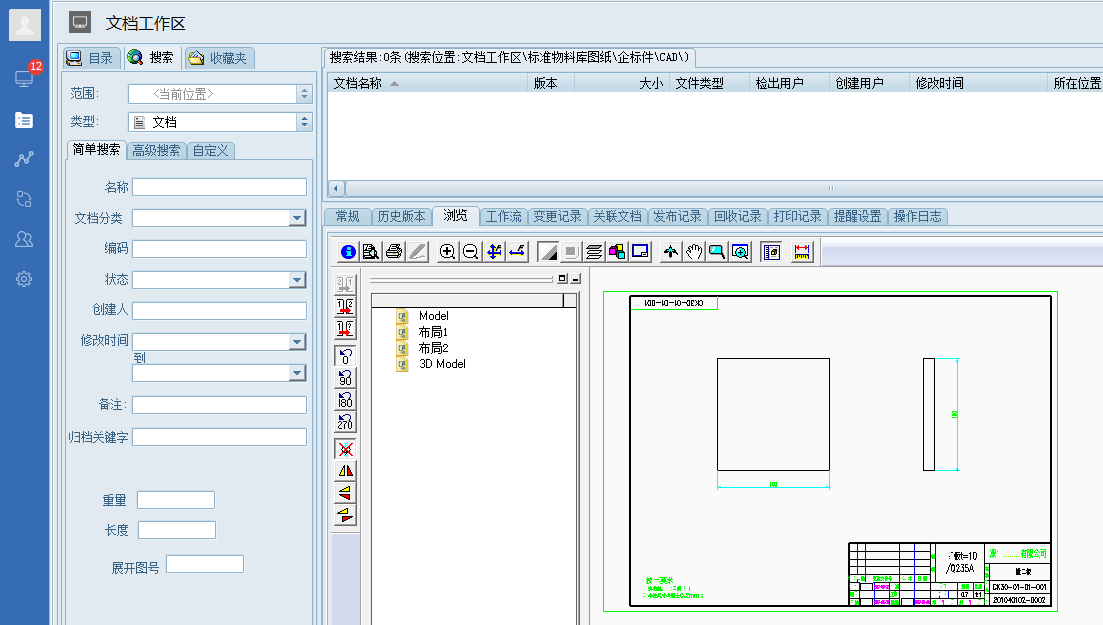Image resolution: width=1103 pixels, height=625 pixels.
Task: Click the user avatar at top left
Action: tap(25, 25)
